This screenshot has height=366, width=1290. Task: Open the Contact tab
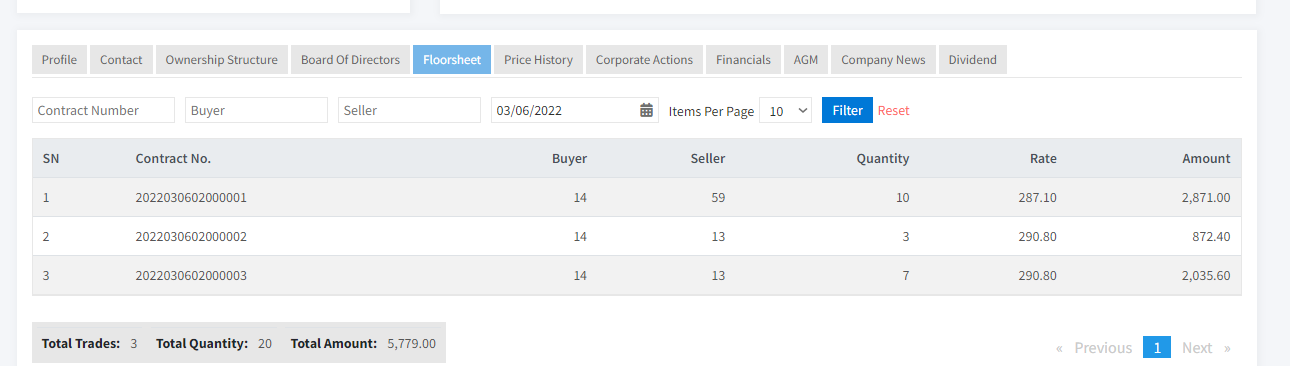tap(121, 60)
